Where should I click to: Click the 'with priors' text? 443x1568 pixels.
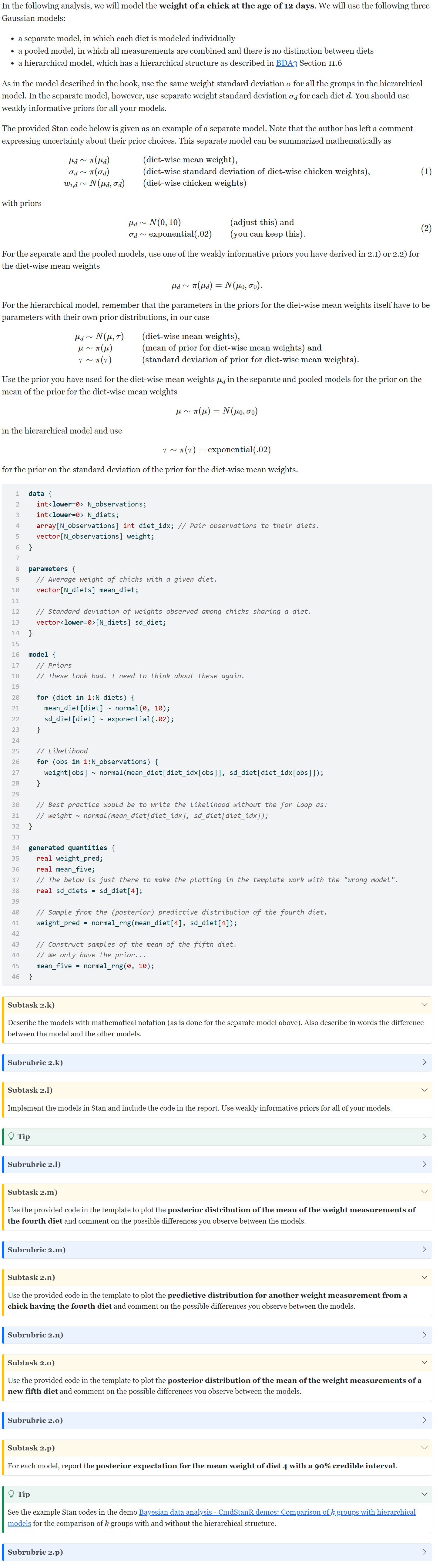pyautogui.click(x=21, y=203)
